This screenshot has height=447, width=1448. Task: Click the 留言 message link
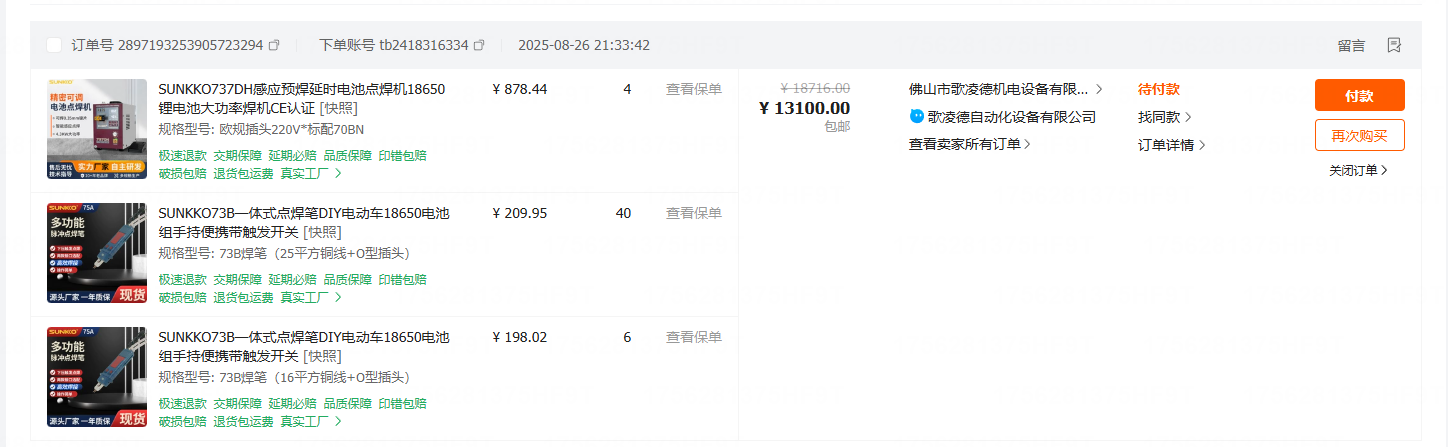pos(1351,45)
